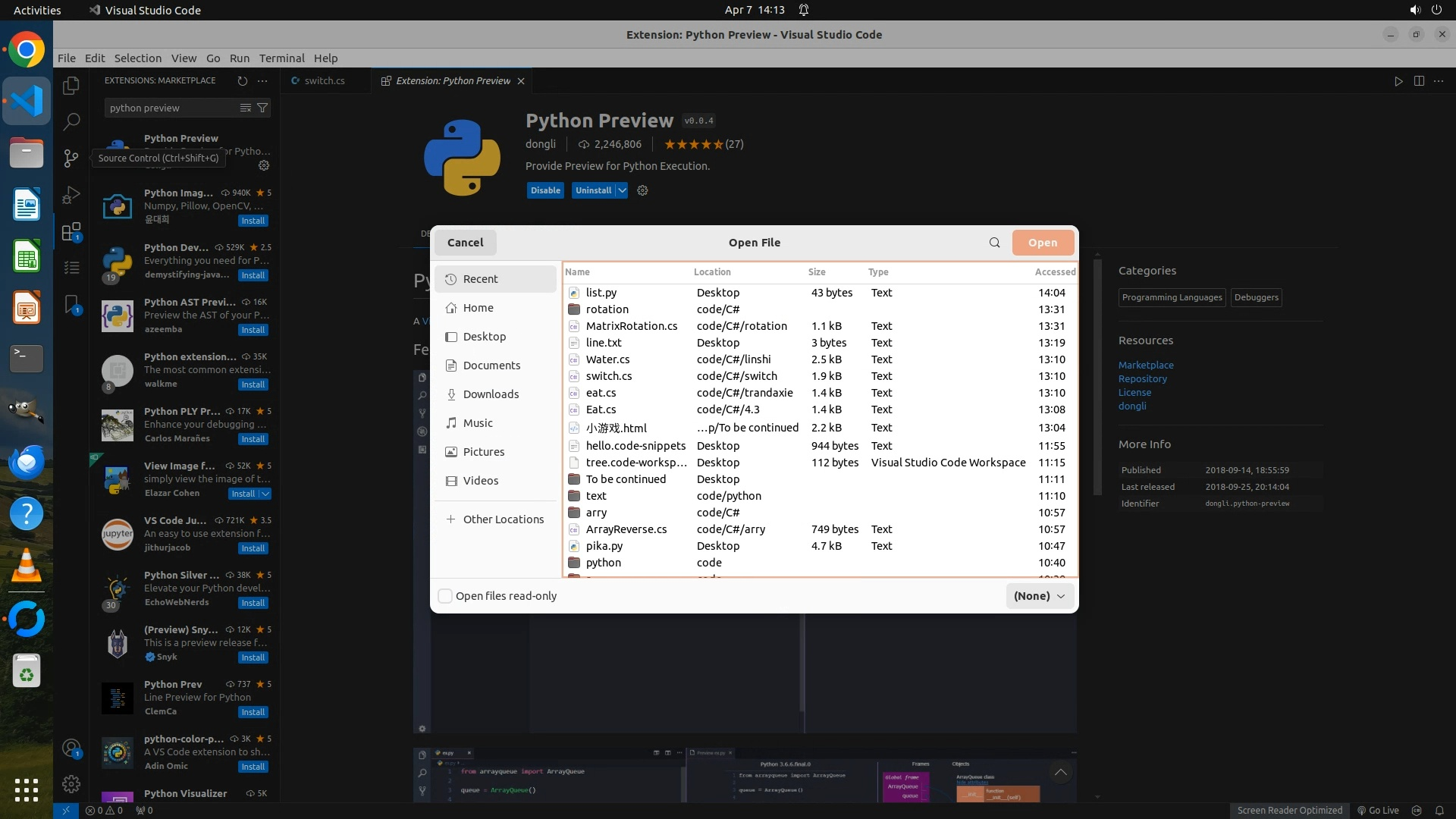
Task: Open the (None) file filter dropdown
Action: pos(1039,596)
